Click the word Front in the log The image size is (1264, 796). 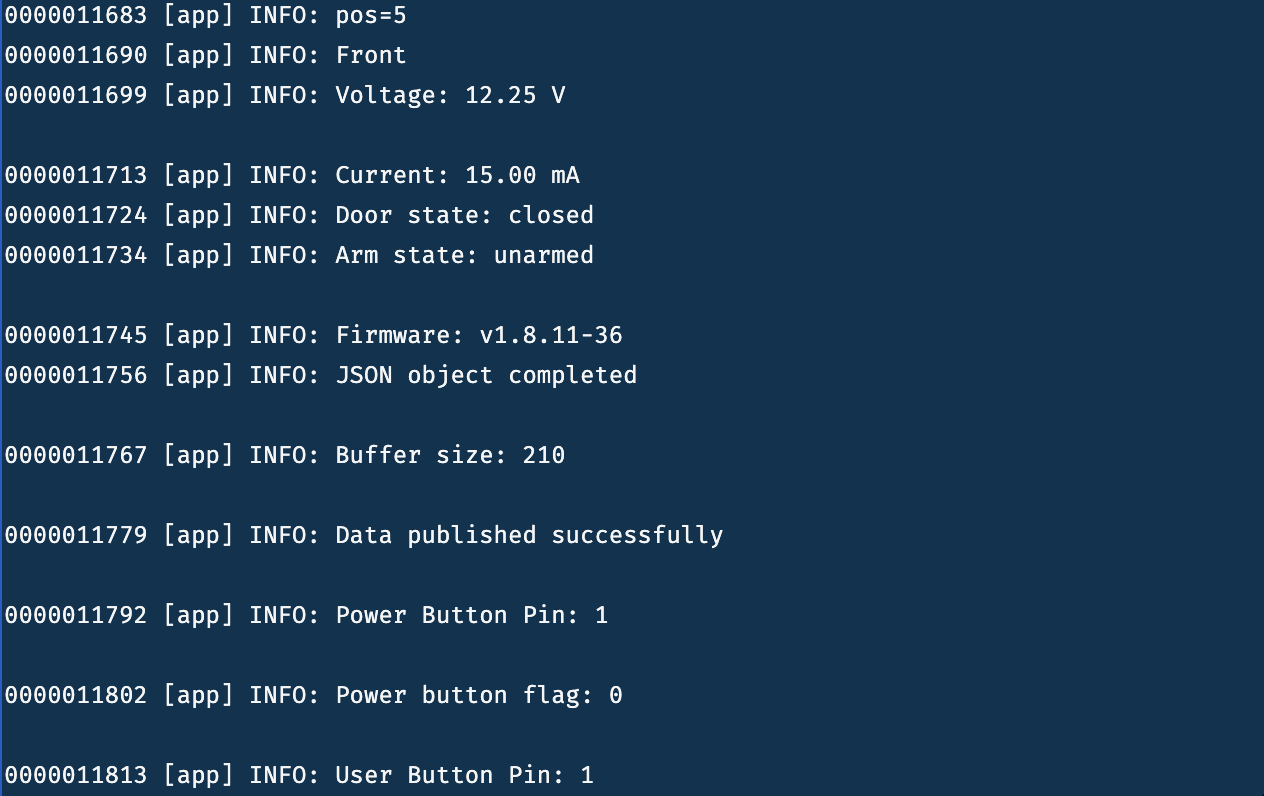pos(371,56)
